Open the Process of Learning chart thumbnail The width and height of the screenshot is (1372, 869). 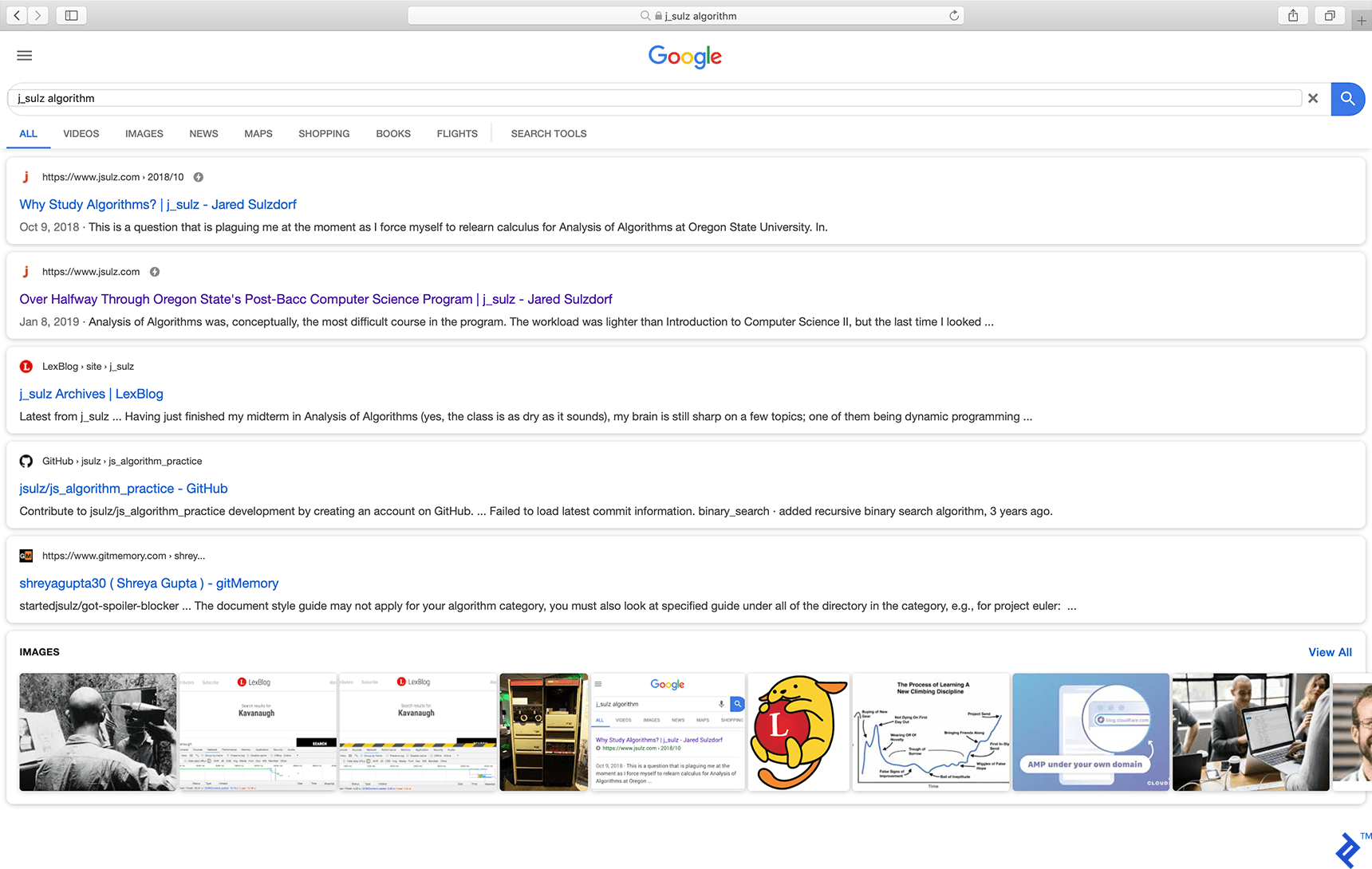[x=931, y=732]
